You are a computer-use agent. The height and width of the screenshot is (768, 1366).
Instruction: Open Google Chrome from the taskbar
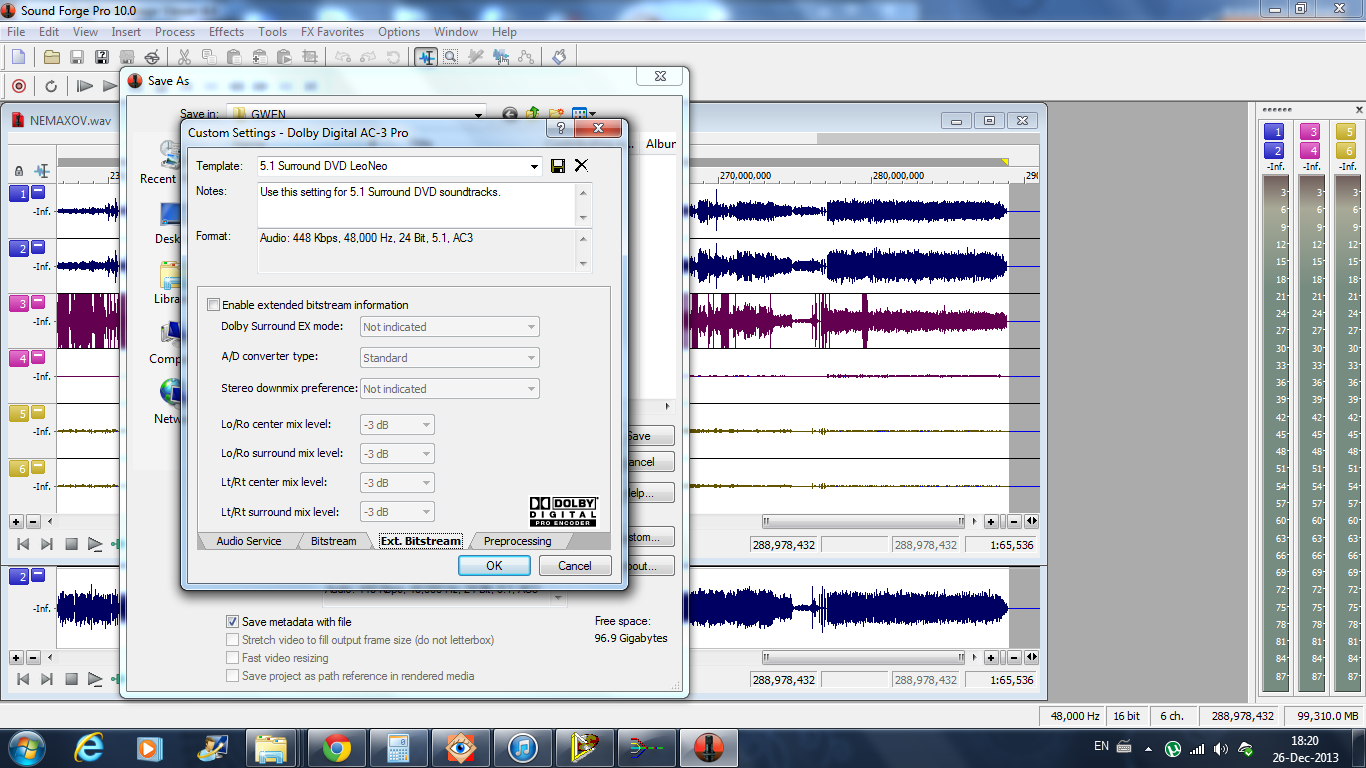[337, 747]
